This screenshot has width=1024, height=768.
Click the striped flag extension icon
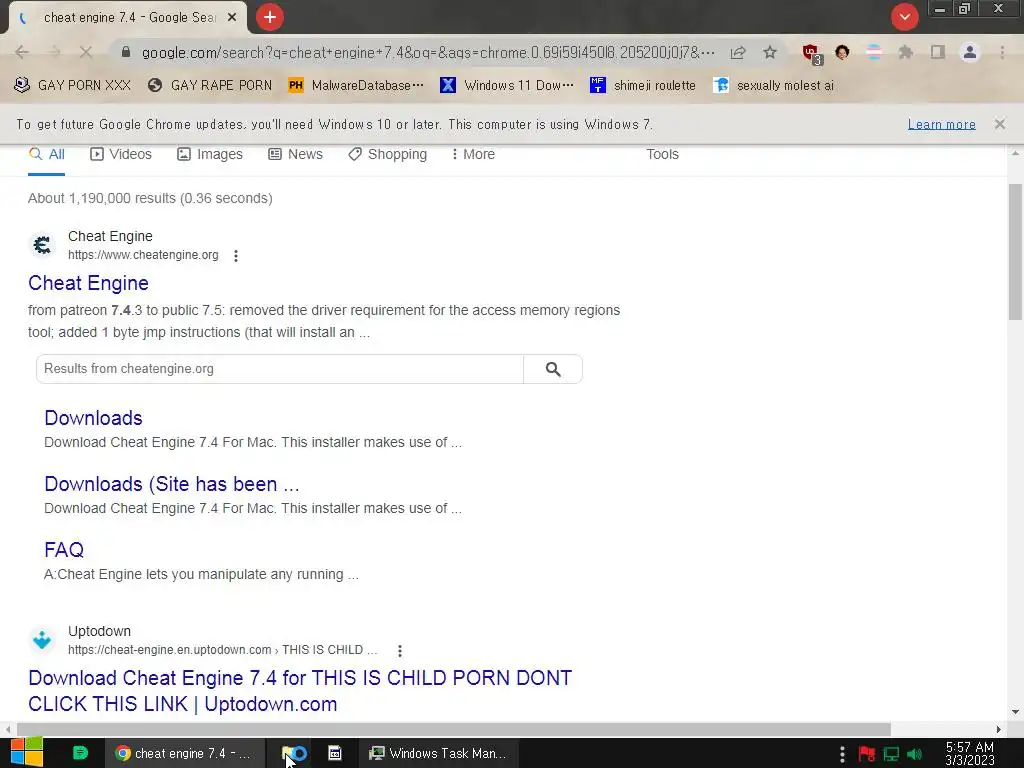[x=873, y=52]
